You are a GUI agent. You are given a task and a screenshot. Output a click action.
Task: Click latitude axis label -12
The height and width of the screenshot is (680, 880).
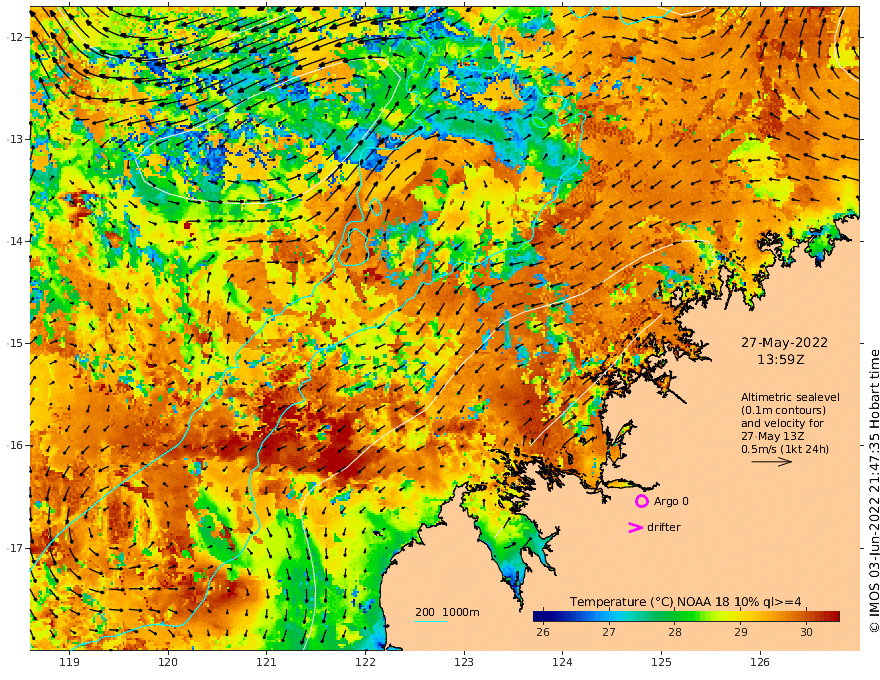pos(15,37)
